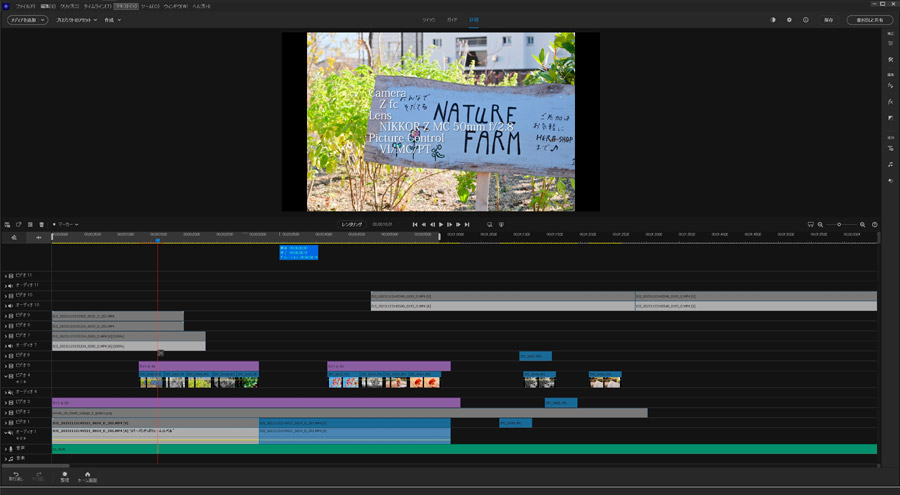Click the help icon right of zoom controls
Viewport: 900px width, 495px height.
[x=875, y=225]
